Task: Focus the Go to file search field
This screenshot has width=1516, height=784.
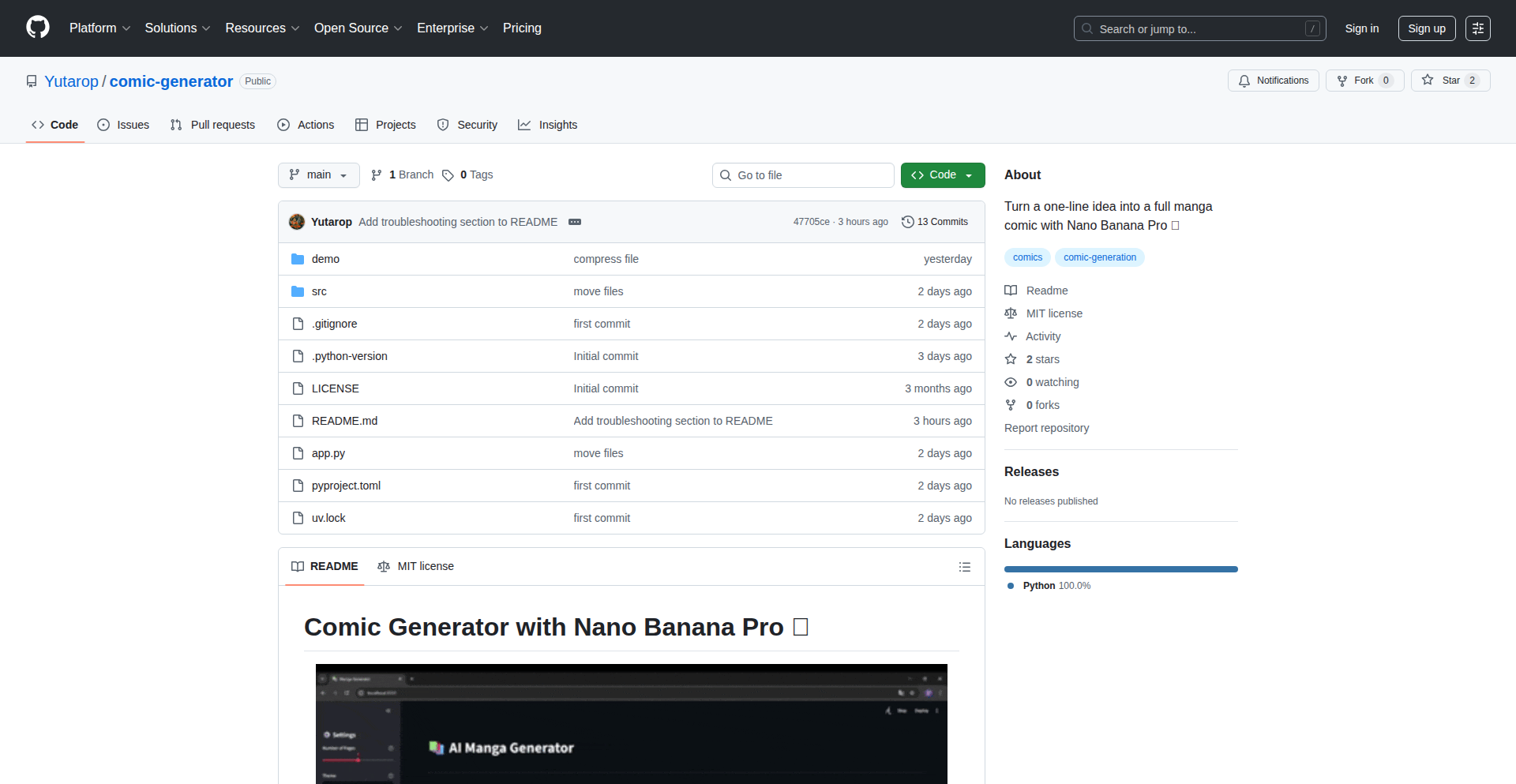Action: pyautogui.click(x=803, y=175)
